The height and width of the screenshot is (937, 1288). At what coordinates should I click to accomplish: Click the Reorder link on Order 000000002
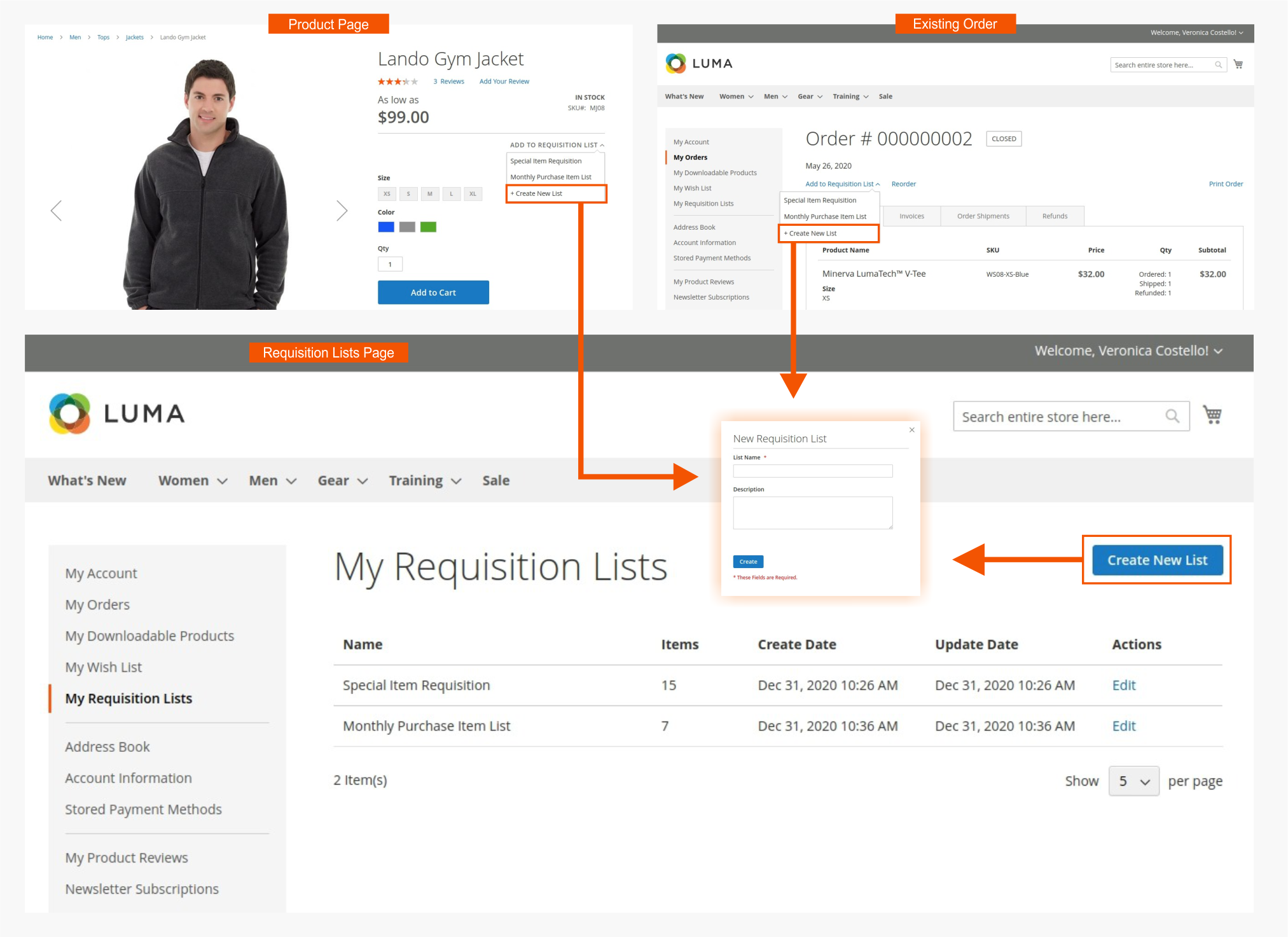[903, 184]
